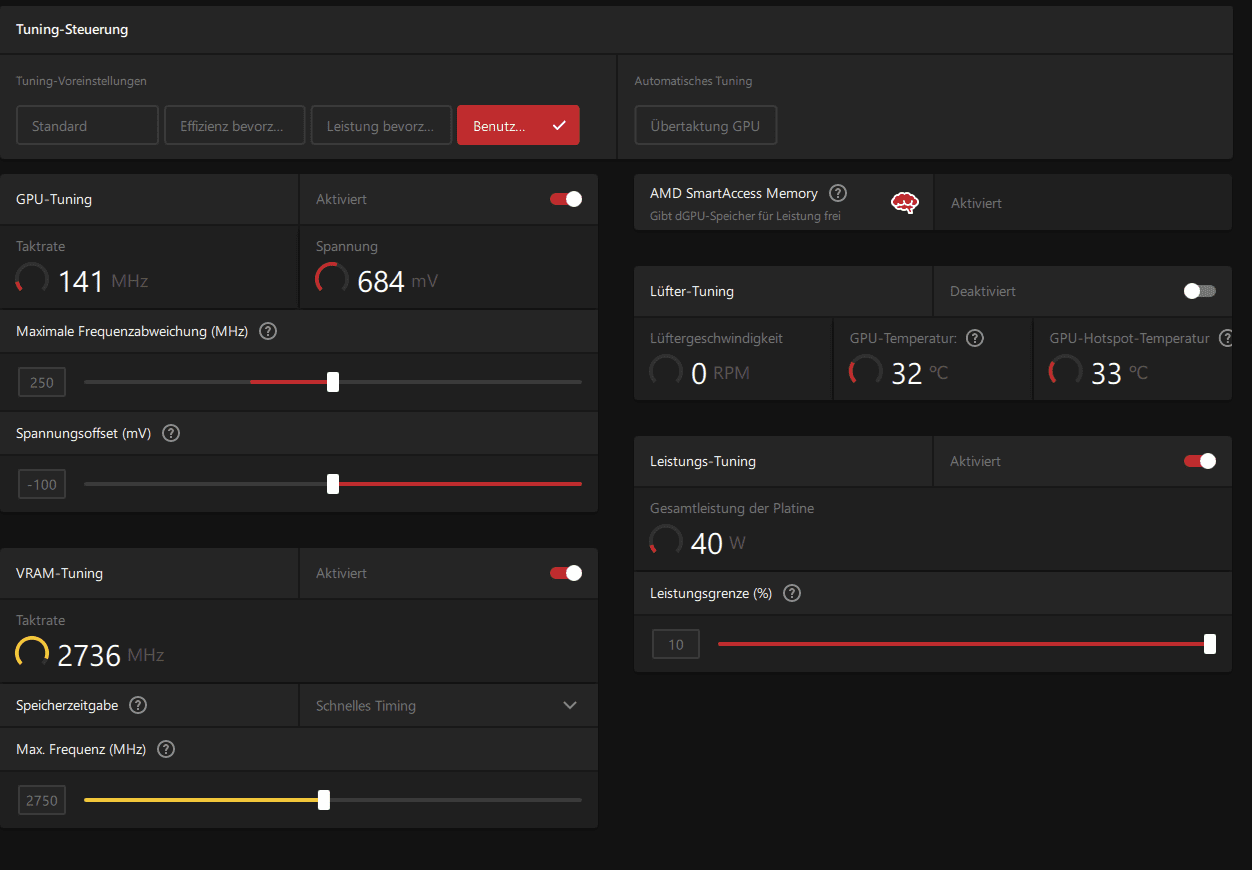Click the Lüfter-Tuning Deaktiviert status
1252x870 pixels.
983,291
